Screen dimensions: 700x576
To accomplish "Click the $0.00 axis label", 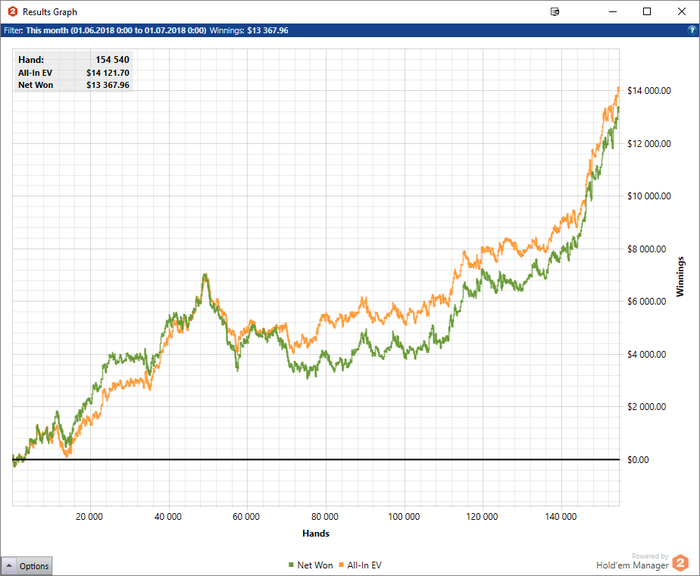I will [x=638, y=460].
